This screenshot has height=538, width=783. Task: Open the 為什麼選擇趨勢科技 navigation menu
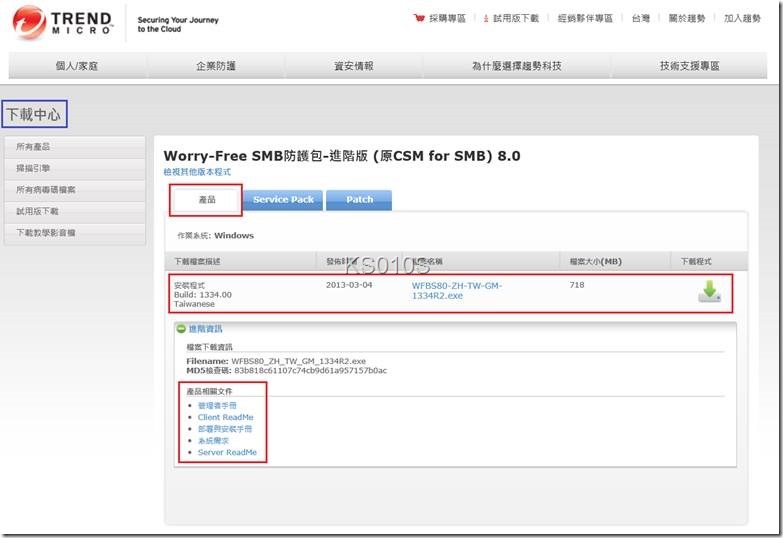517,65
